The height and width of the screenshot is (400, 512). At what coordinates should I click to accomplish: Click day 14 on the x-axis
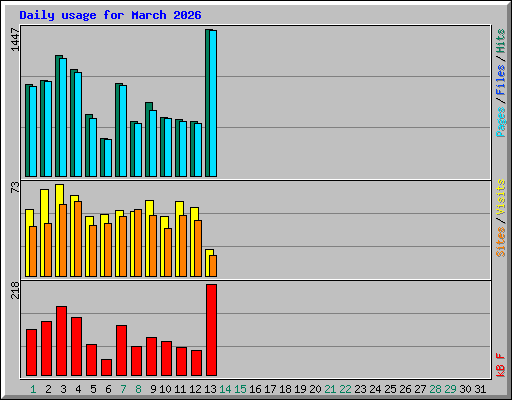[x=225, y=389]
